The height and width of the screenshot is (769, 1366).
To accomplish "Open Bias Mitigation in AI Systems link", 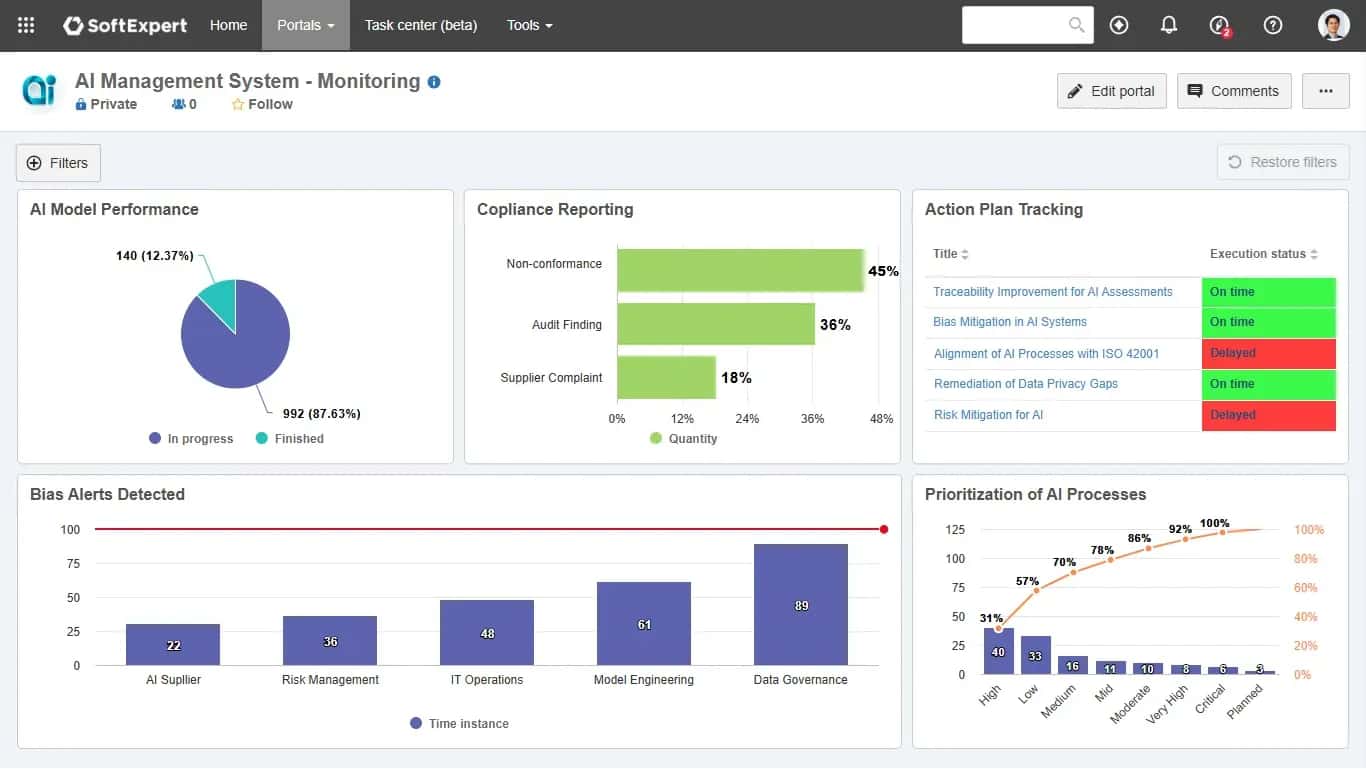I will point(1010,322).
